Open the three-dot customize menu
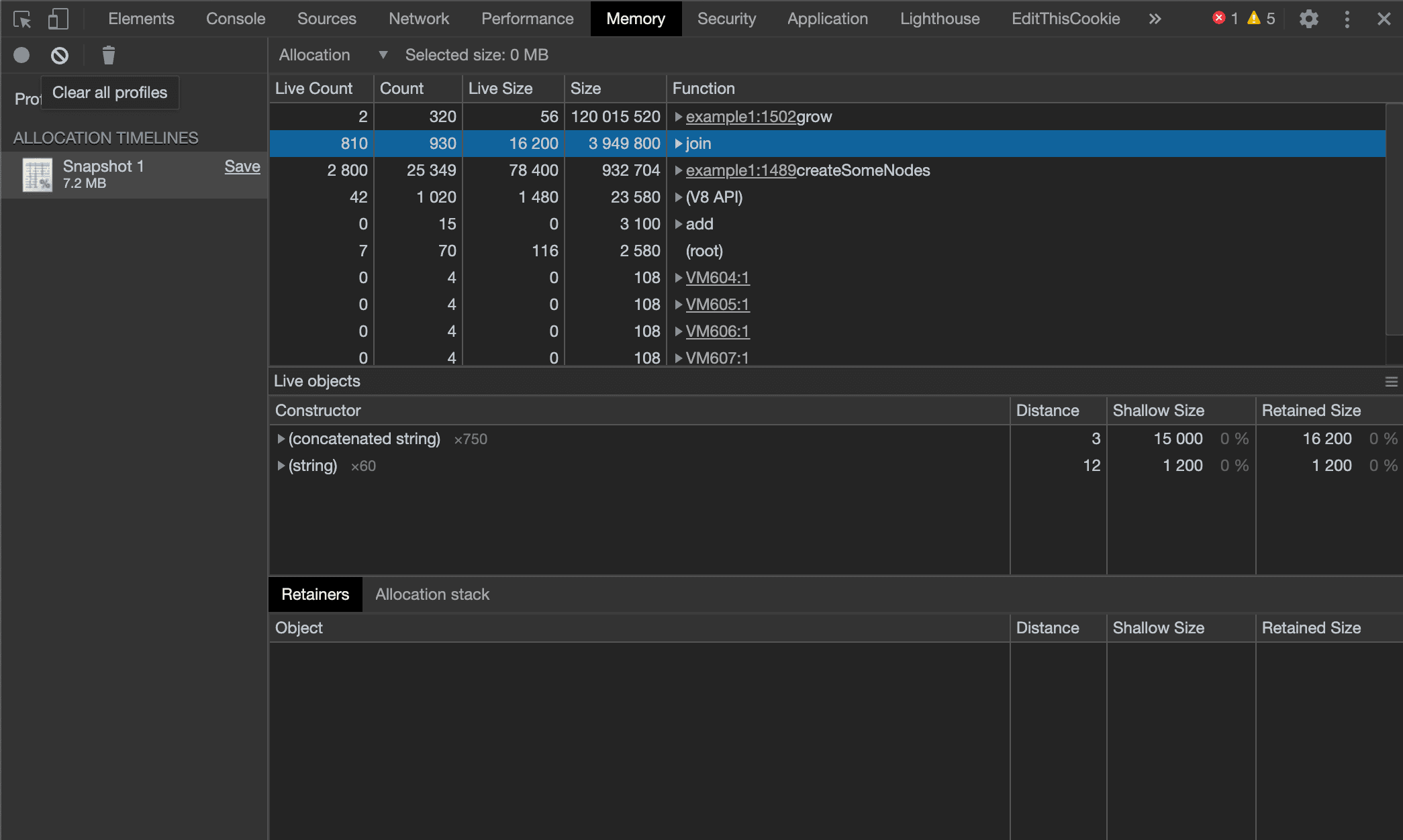1403x840 pixels. 1347,19
